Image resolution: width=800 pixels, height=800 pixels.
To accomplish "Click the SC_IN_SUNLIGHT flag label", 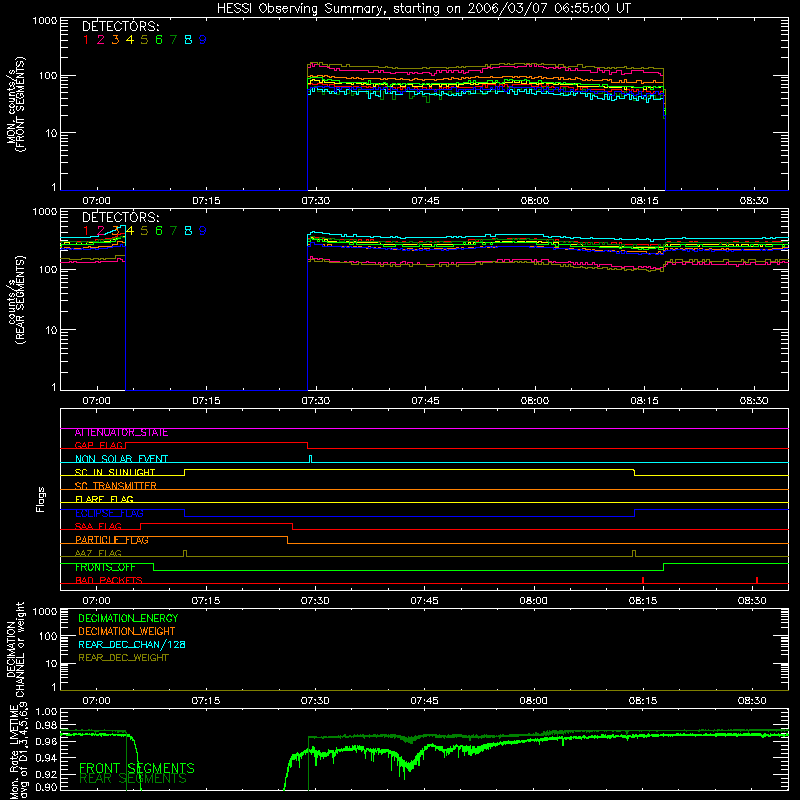I will (x=115, y=472).
